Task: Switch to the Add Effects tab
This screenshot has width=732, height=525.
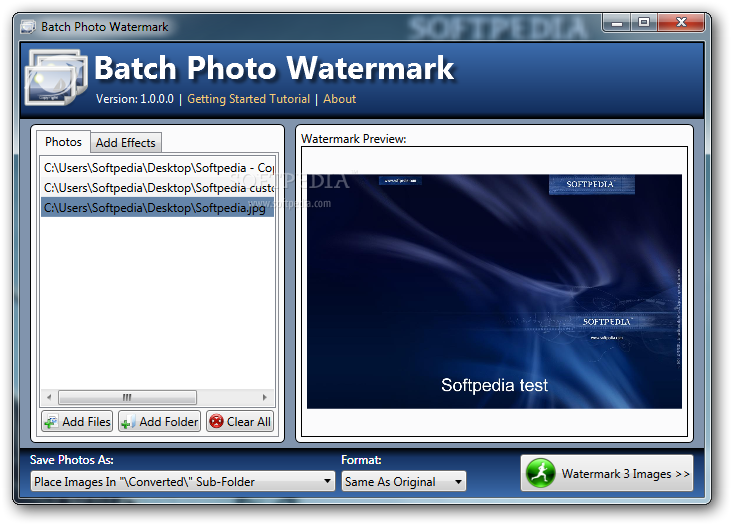Action: pyautogui.click(x=126, y=143)
